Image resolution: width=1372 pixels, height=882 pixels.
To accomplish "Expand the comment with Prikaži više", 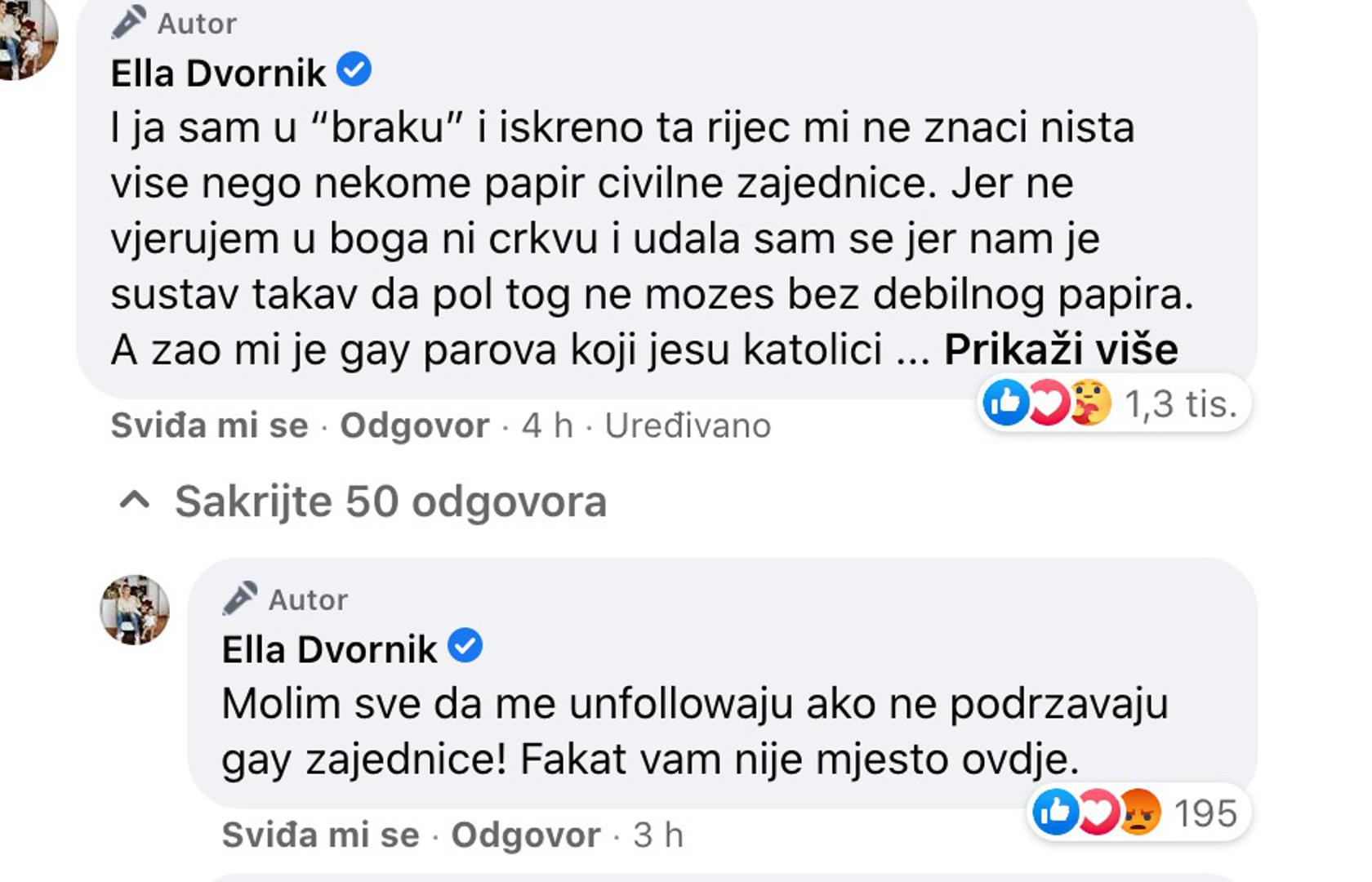I will (1061, 350).
